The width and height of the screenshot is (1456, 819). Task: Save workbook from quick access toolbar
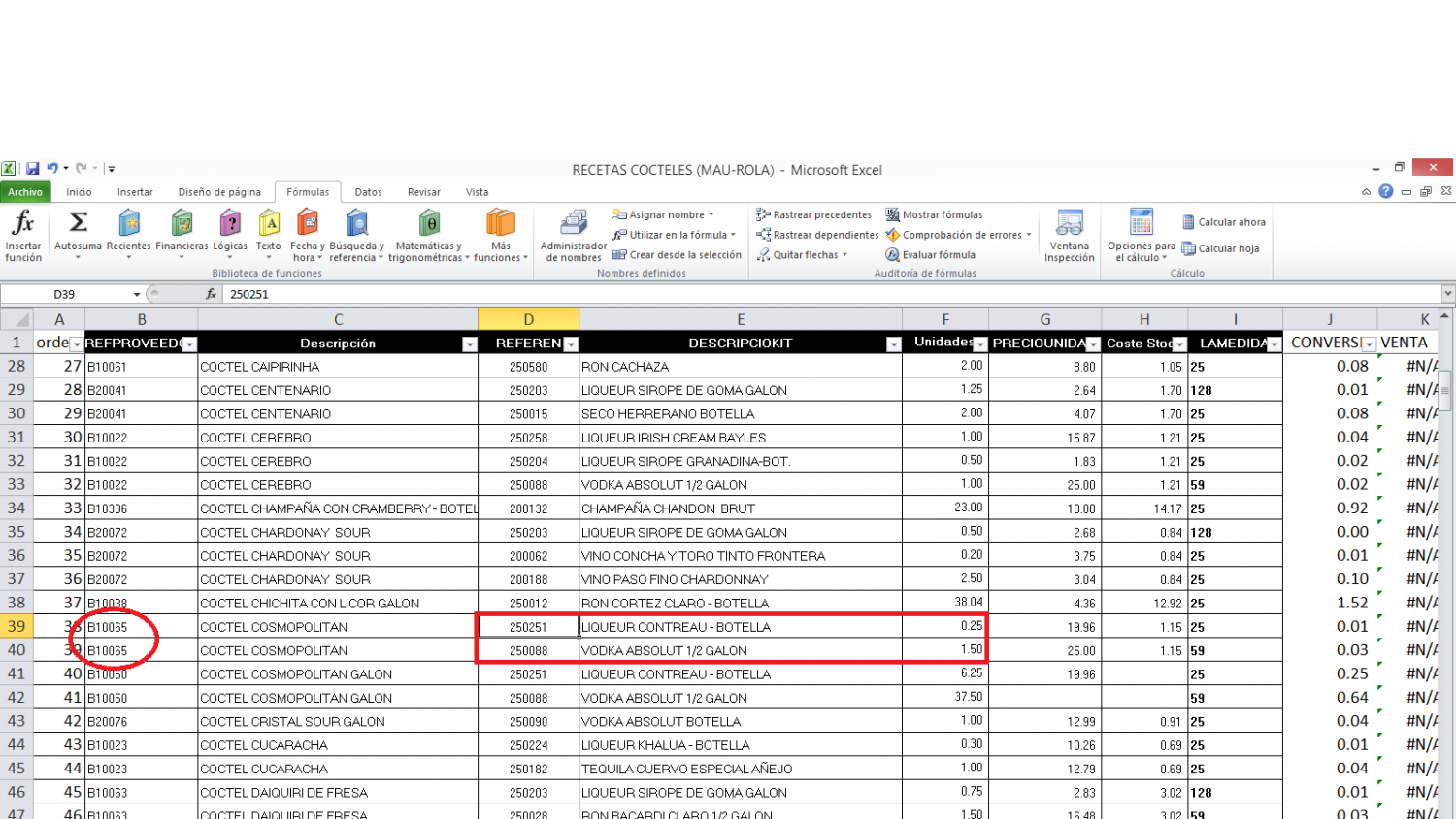coord(32,168)
